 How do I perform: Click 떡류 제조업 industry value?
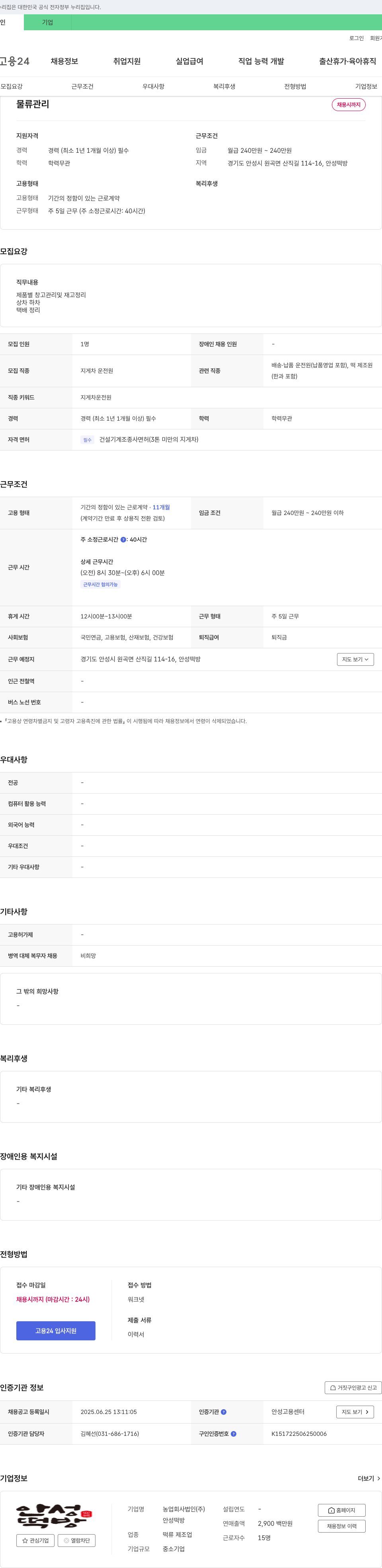coord(177,1535)
